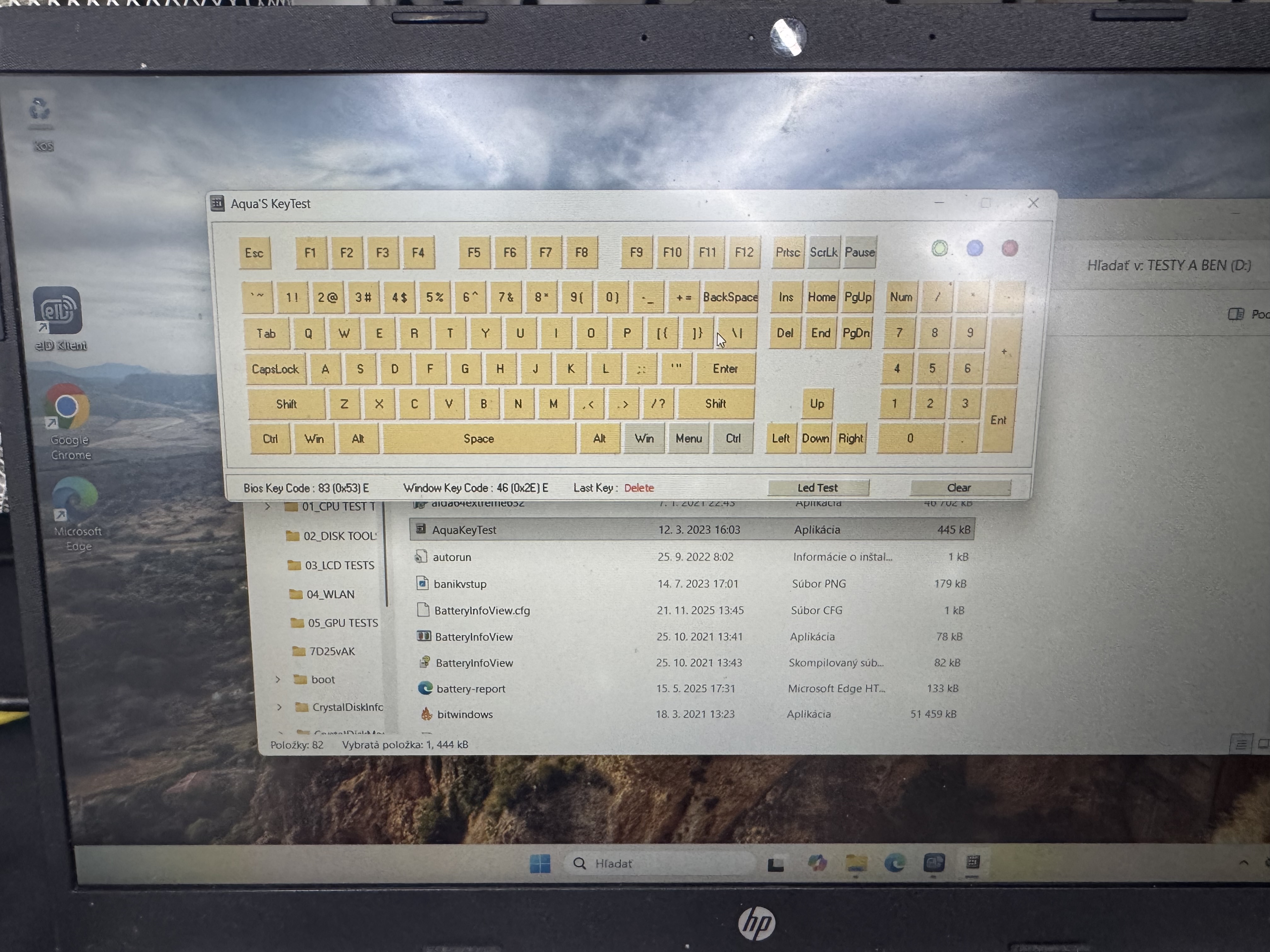Click the green LED indicator
This screenshot has width=1270, height=952.
pos(939,248)
